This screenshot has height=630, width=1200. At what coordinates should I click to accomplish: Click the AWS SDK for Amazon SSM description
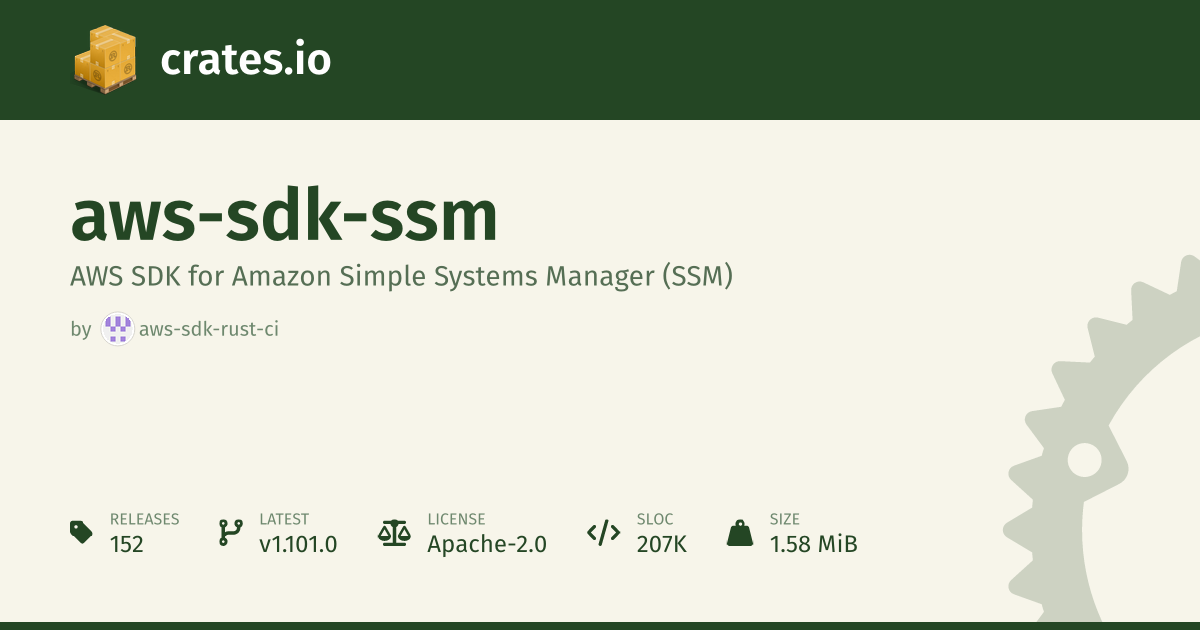pyautogui.click(x=402, y=276)
